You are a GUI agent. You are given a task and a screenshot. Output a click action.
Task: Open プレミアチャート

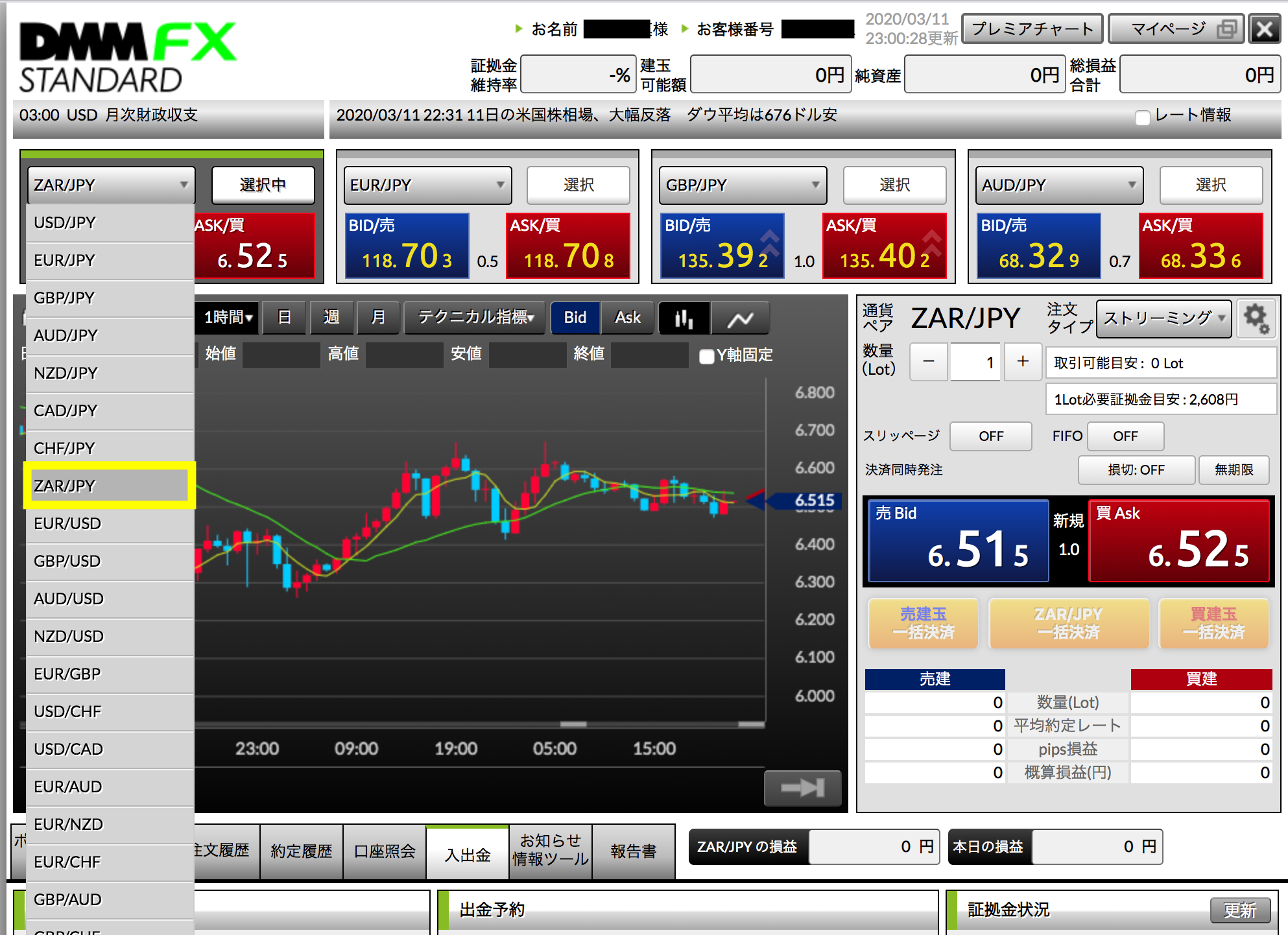[x=1032, y=29]
